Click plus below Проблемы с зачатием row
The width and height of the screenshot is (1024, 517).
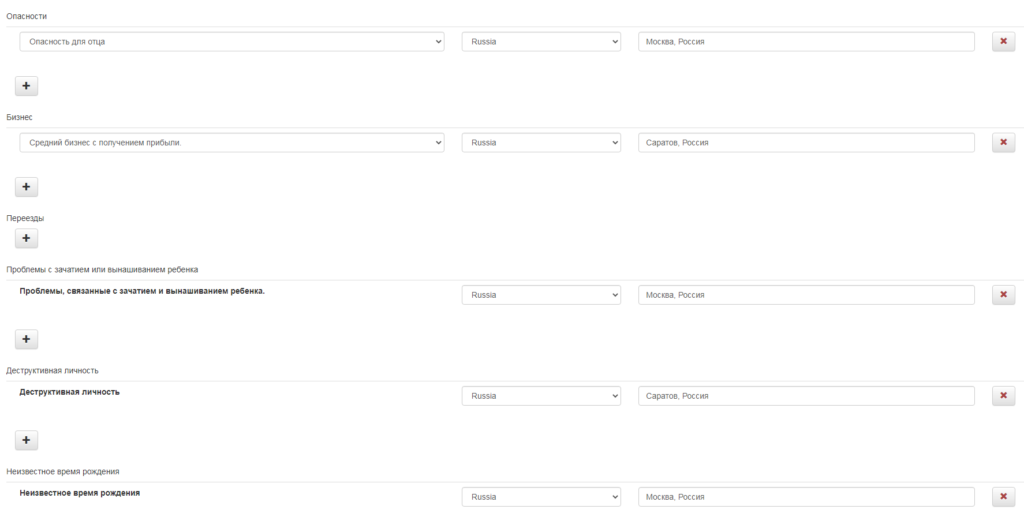[x=27, y=339]
